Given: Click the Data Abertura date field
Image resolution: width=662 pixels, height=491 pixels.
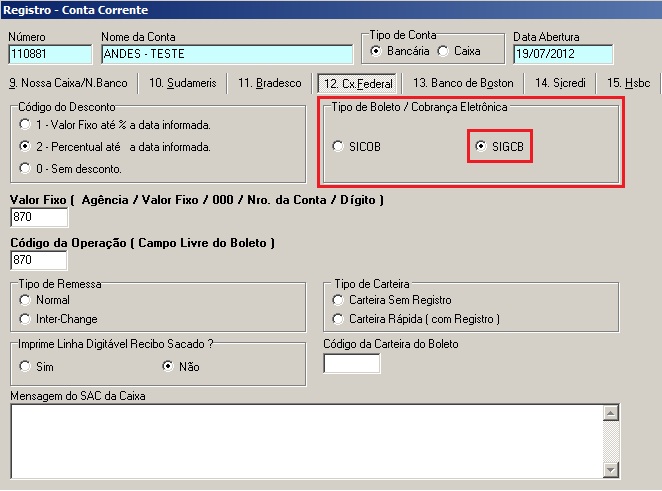Looking at the screenshot, I should [x=563, y=54].
